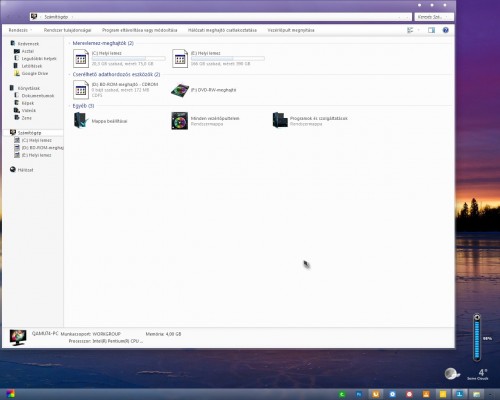
Task: Open the Rendezés dropdown menu
Action: [20, 30]
